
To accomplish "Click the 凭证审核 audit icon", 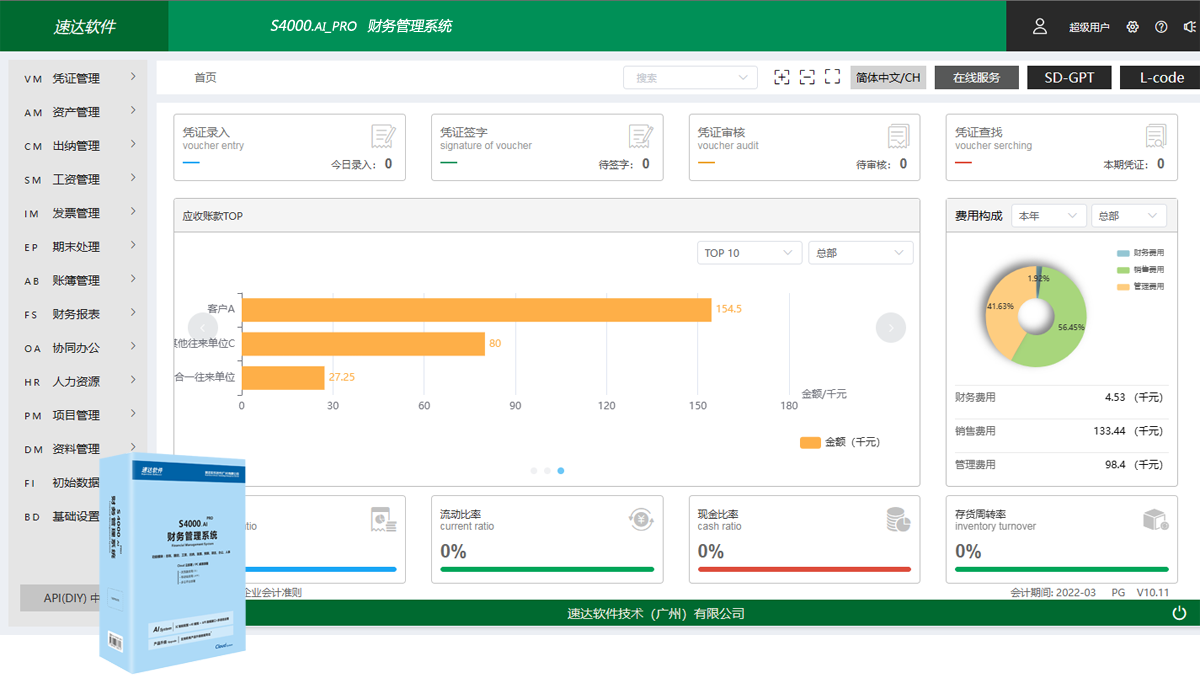I will coord(898,137).
